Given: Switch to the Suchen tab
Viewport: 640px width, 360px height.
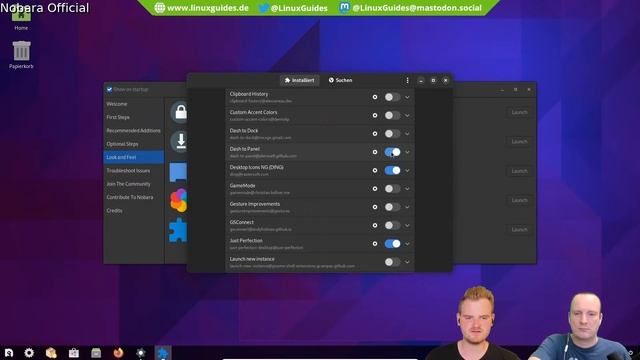Looking at the screenshot, I should coord(340,80).
